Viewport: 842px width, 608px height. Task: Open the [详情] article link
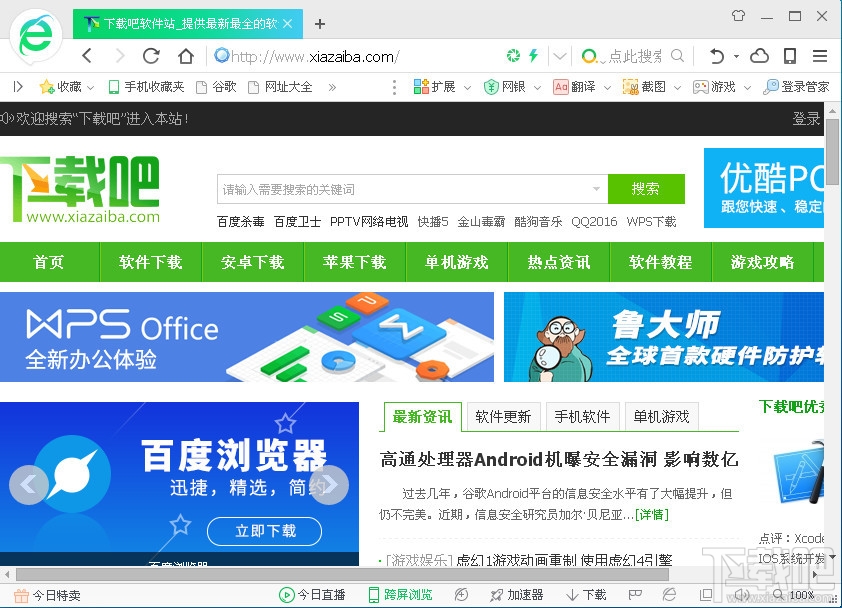point(652,515)
